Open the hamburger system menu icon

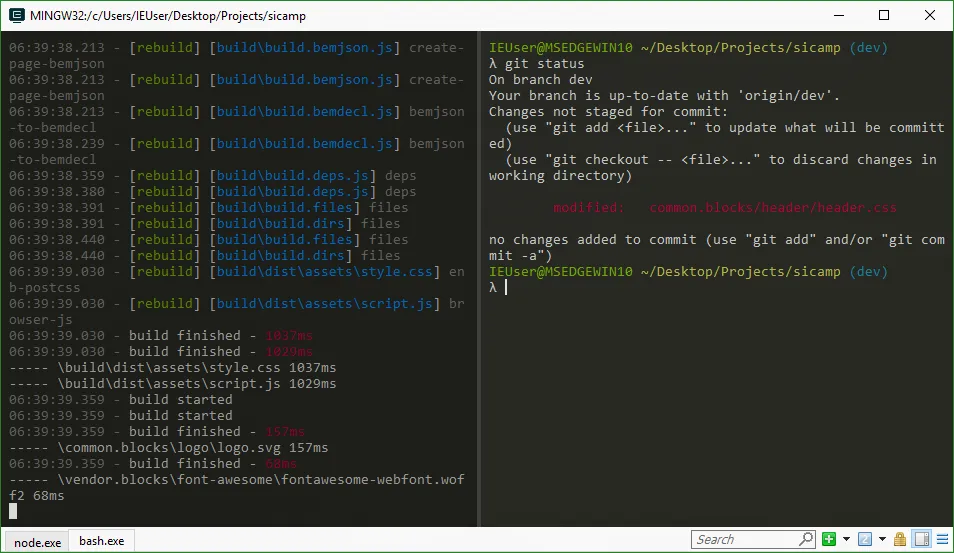click(941, 540)
